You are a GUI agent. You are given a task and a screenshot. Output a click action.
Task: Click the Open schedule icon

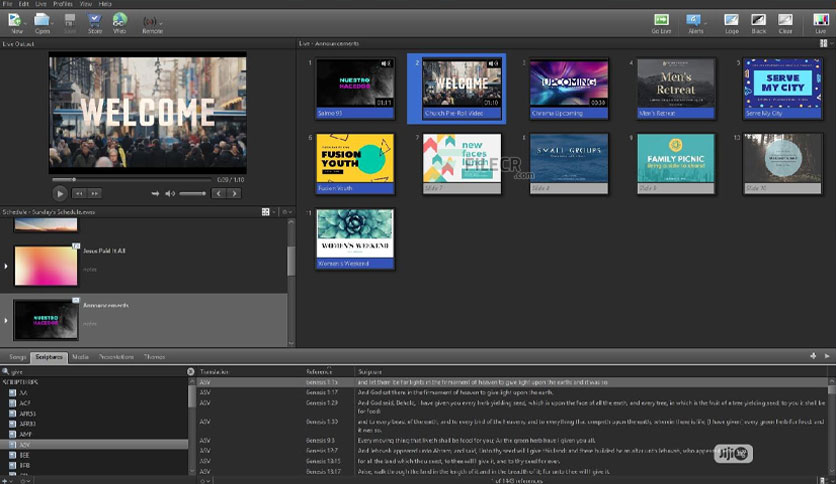coord(43,21)
